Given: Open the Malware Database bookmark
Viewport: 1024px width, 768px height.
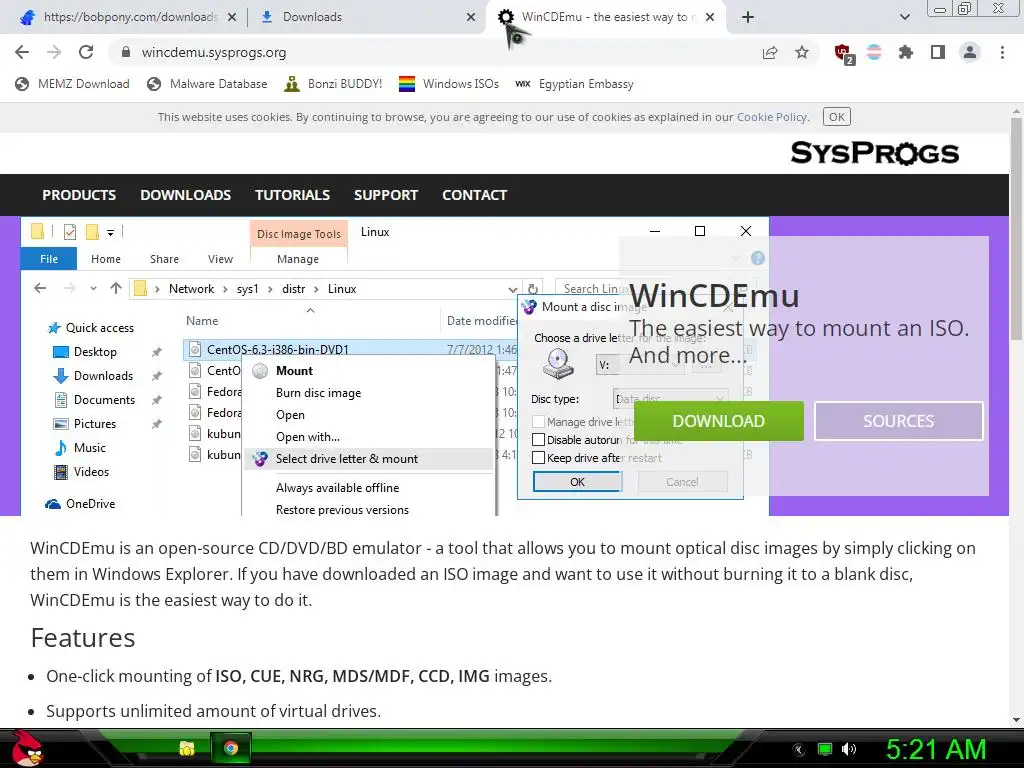Looking at the screenshot, I should tap(208, 84).
